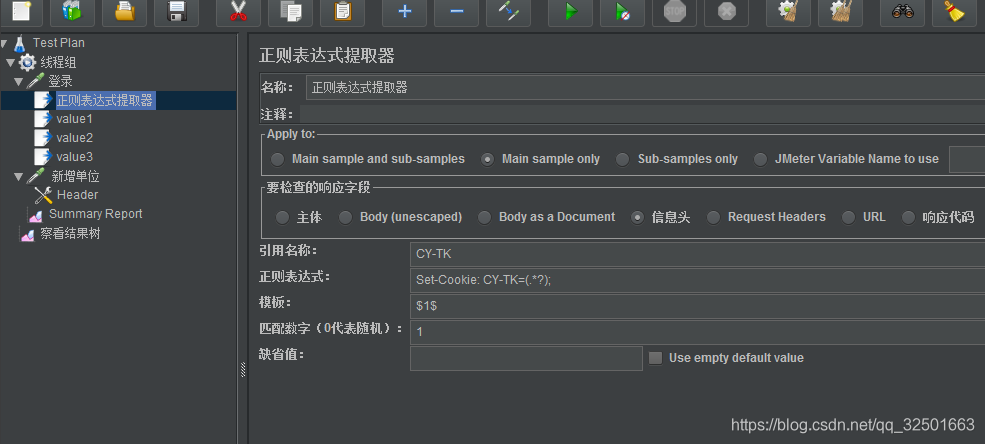Select 信息头 radio button
This screenshot has height=444, width=985.
click(x=638, y=217)
